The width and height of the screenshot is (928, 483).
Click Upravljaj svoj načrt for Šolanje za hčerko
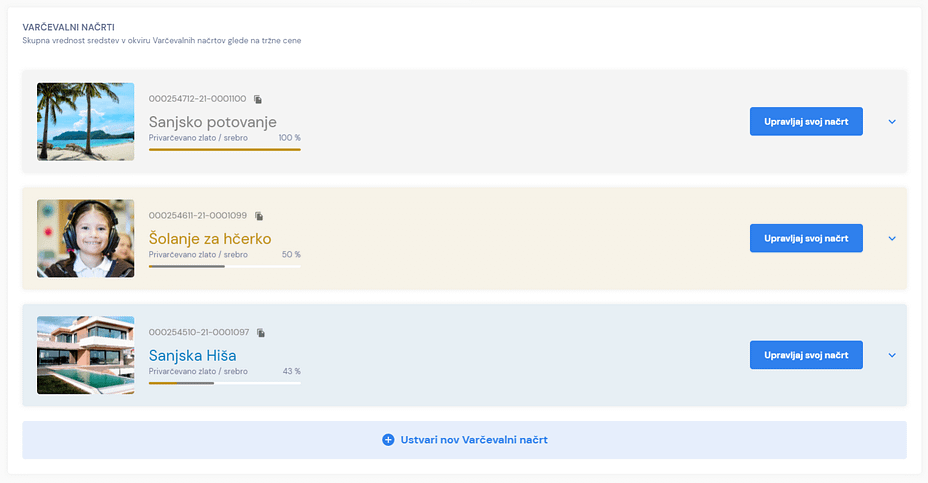click(806, 238)
